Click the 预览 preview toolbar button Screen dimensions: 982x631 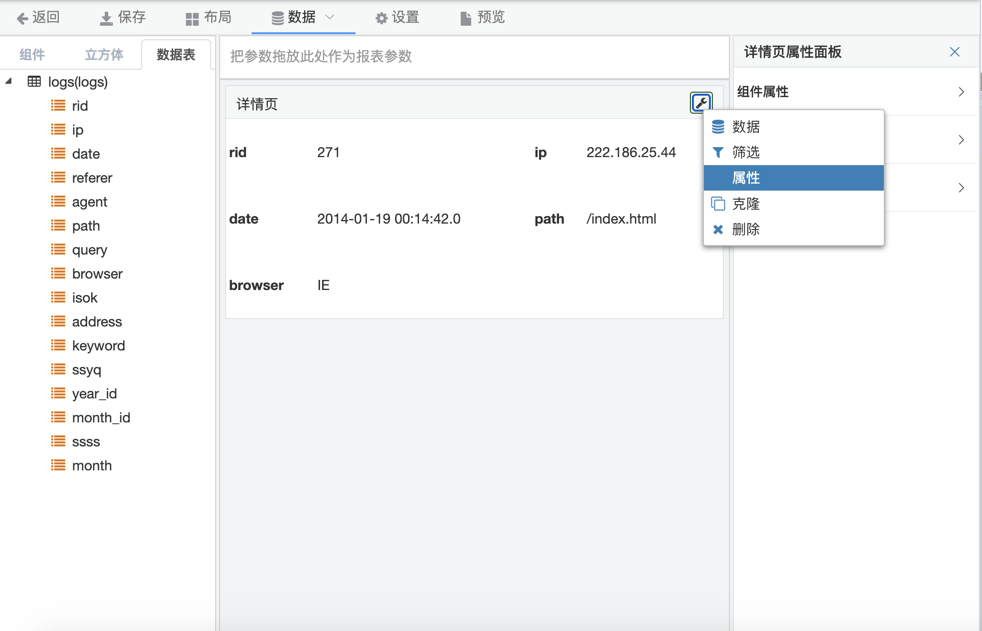coord(482,18)
